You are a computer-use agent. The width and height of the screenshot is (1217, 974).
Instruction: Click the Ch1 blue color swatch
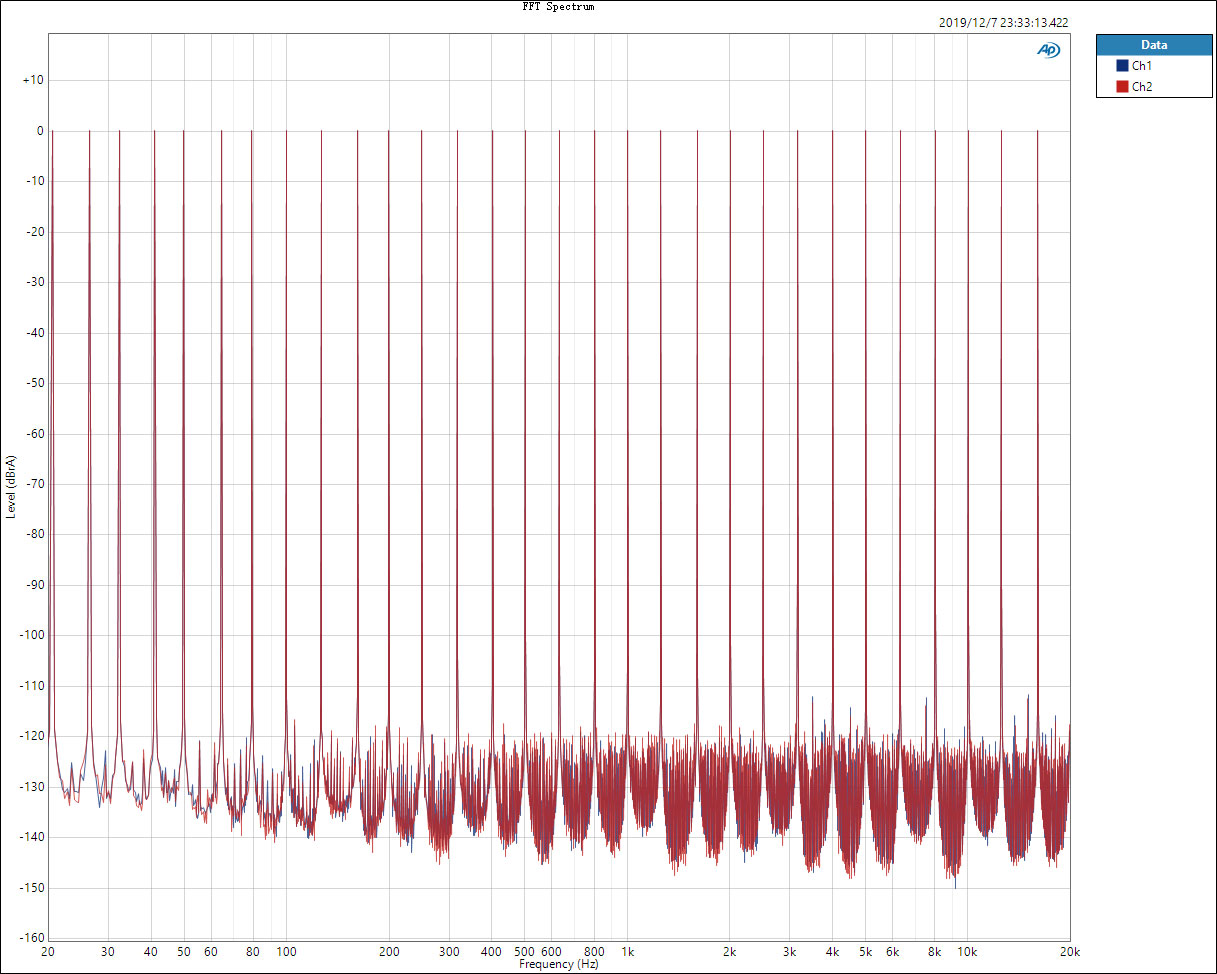pos(1122,65)
